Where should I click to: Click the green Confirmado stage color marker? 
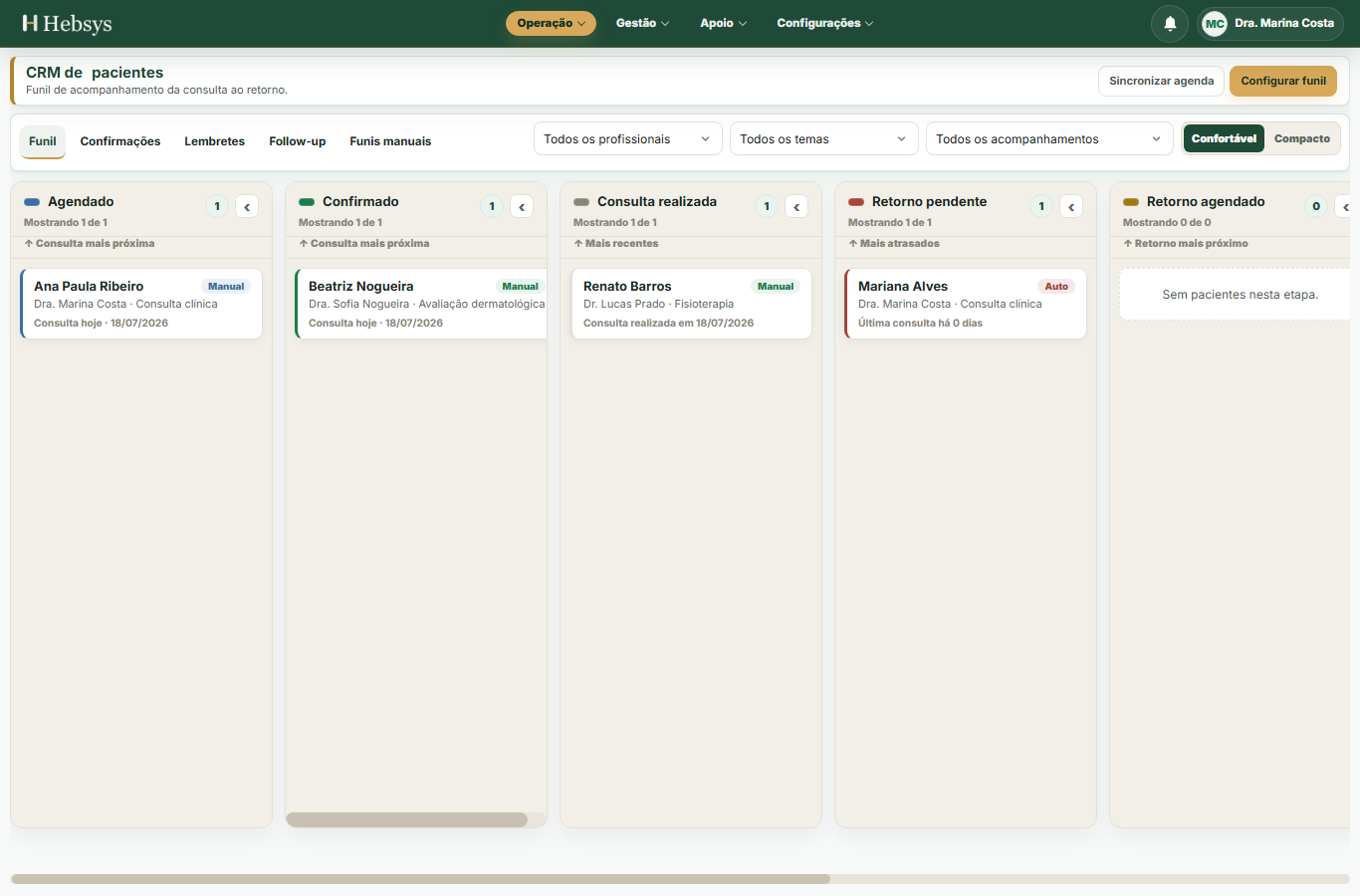point(307,202)
